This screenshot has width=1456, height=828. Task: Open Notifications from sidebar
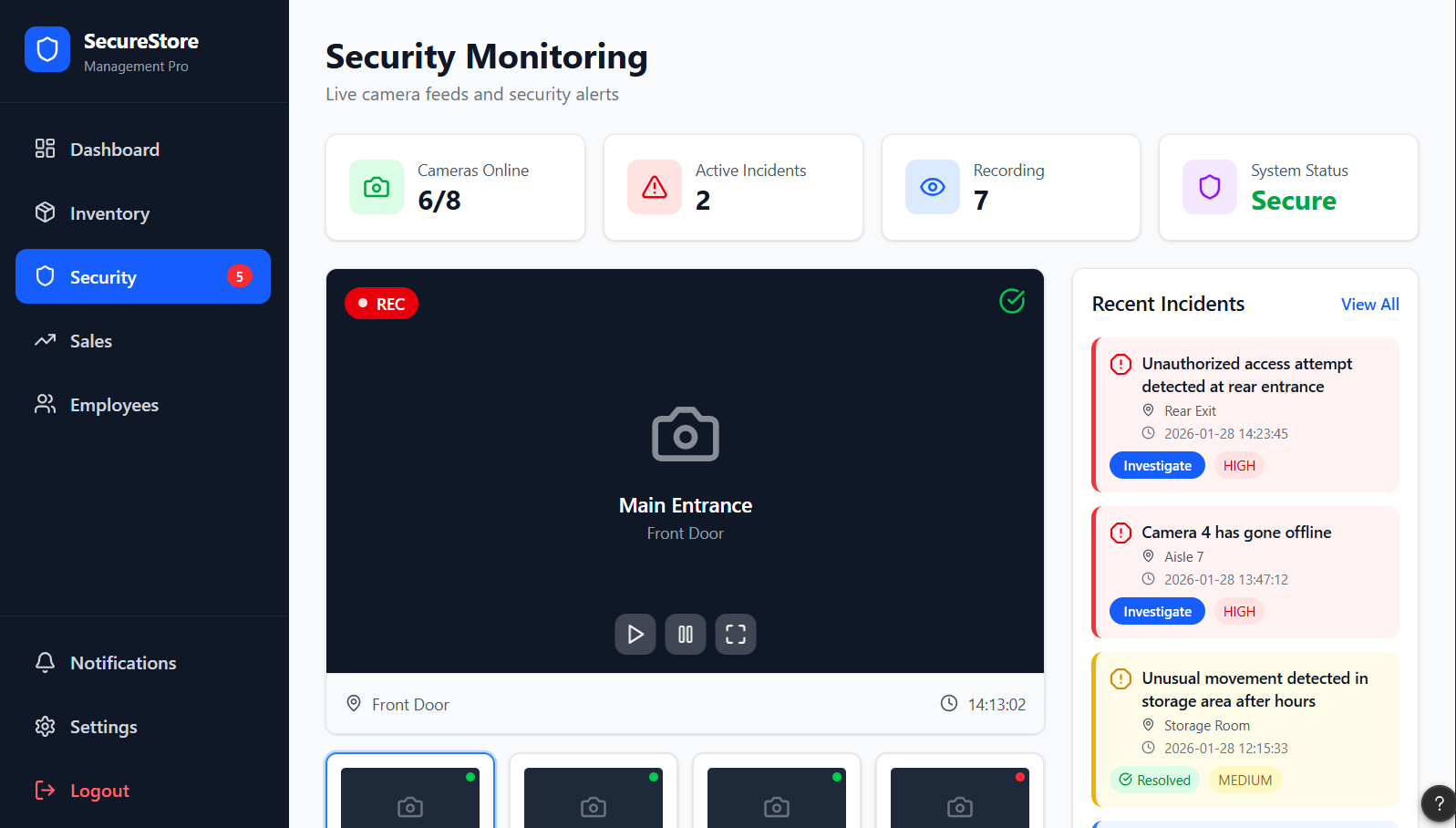tap(143, 663)
